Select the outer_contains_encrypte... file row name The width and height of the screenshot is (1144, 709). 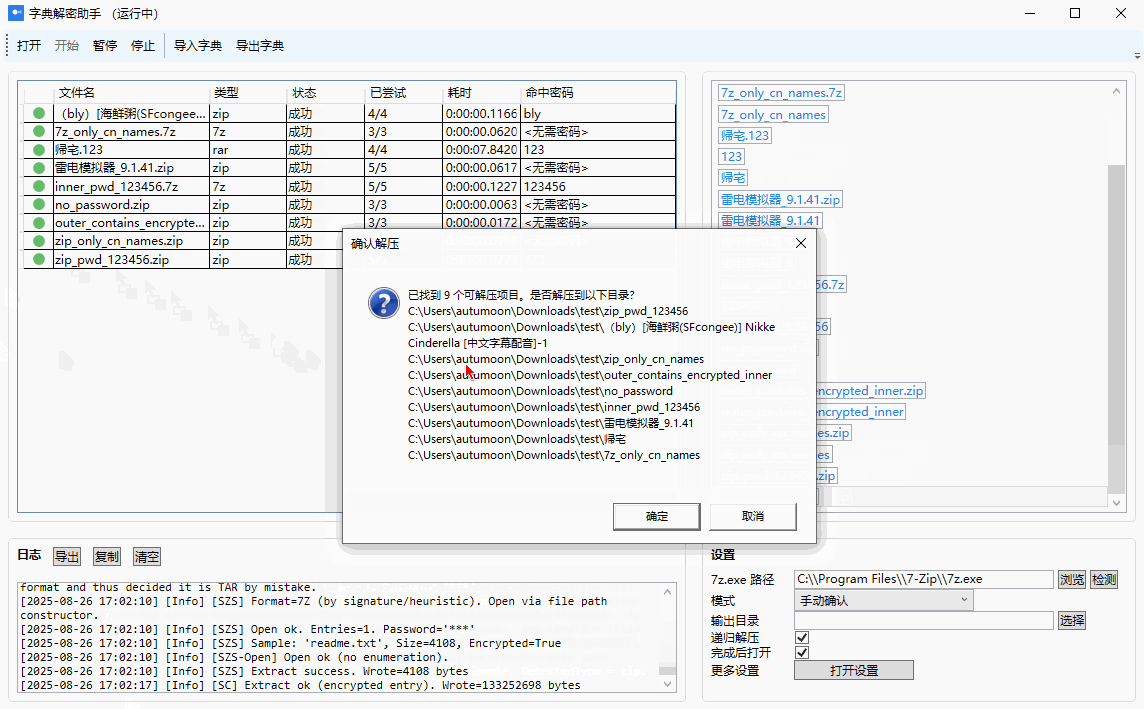[130, 222]
